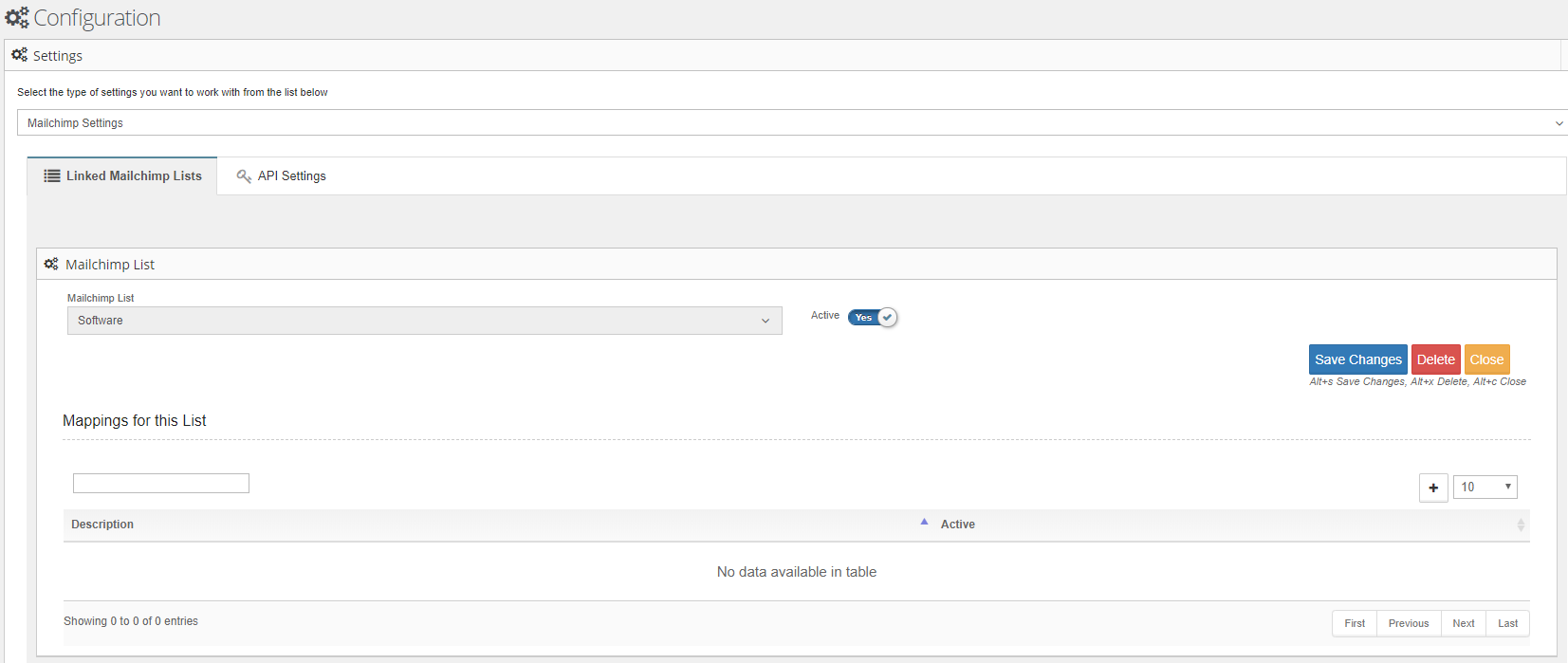Click the sort arrows icon in Active column
The width and height of the screenshot is (1568, 663).
[1520, 525]
